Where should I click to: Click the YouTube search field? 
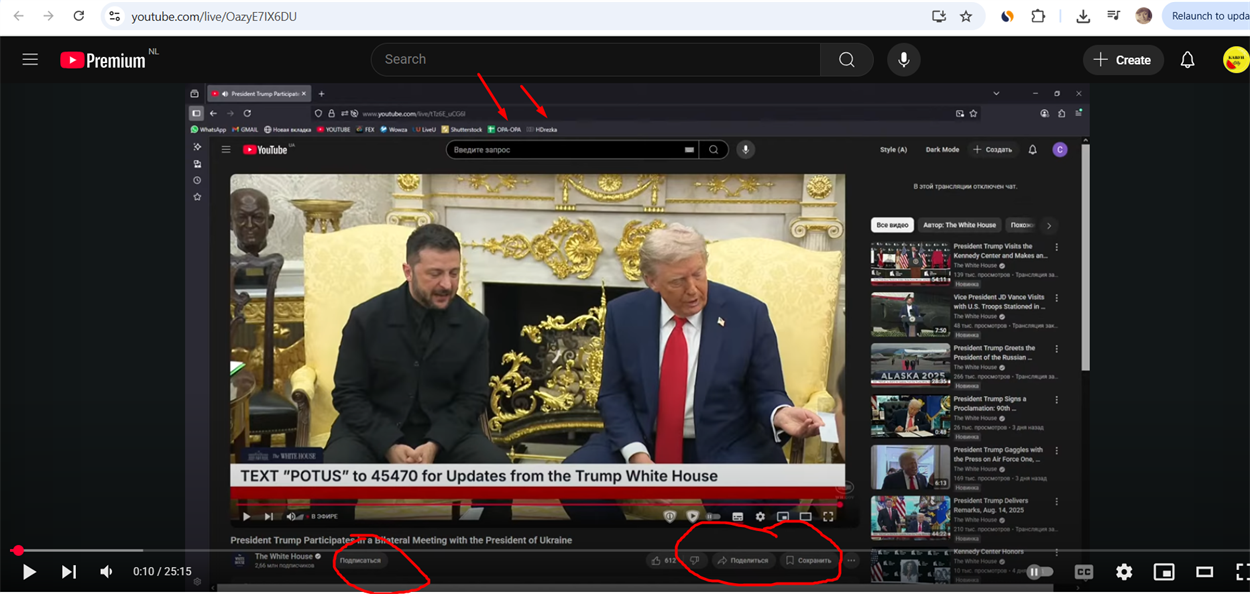596,60
